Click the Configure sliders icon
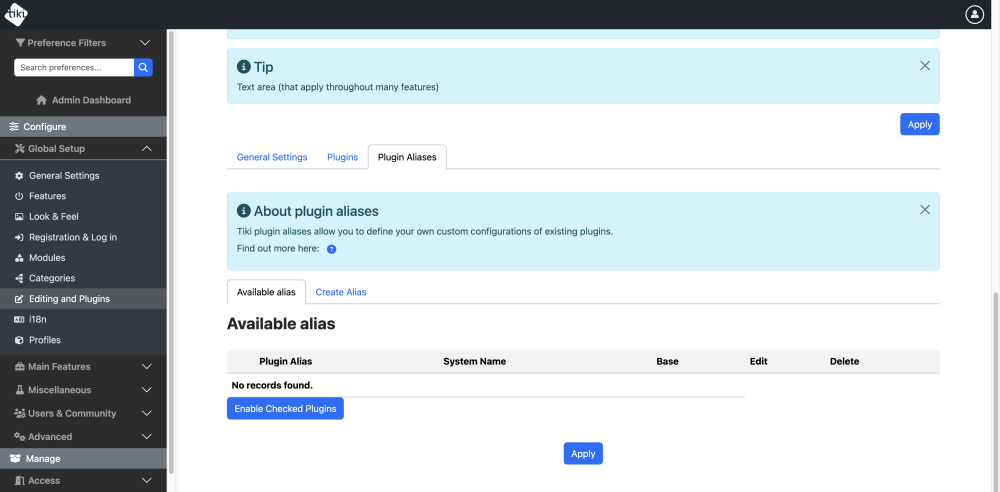This screenshot has width=1000, height=492. pos(14,127)
